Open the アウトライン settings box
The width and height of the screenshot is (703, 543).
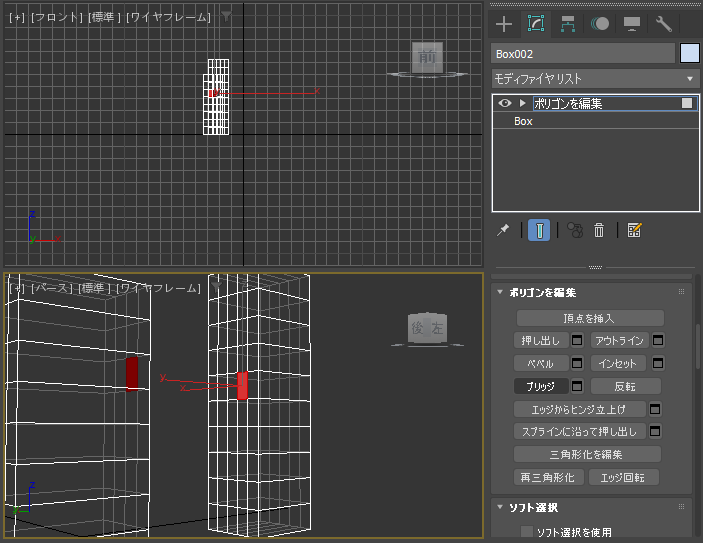point(658,340)
